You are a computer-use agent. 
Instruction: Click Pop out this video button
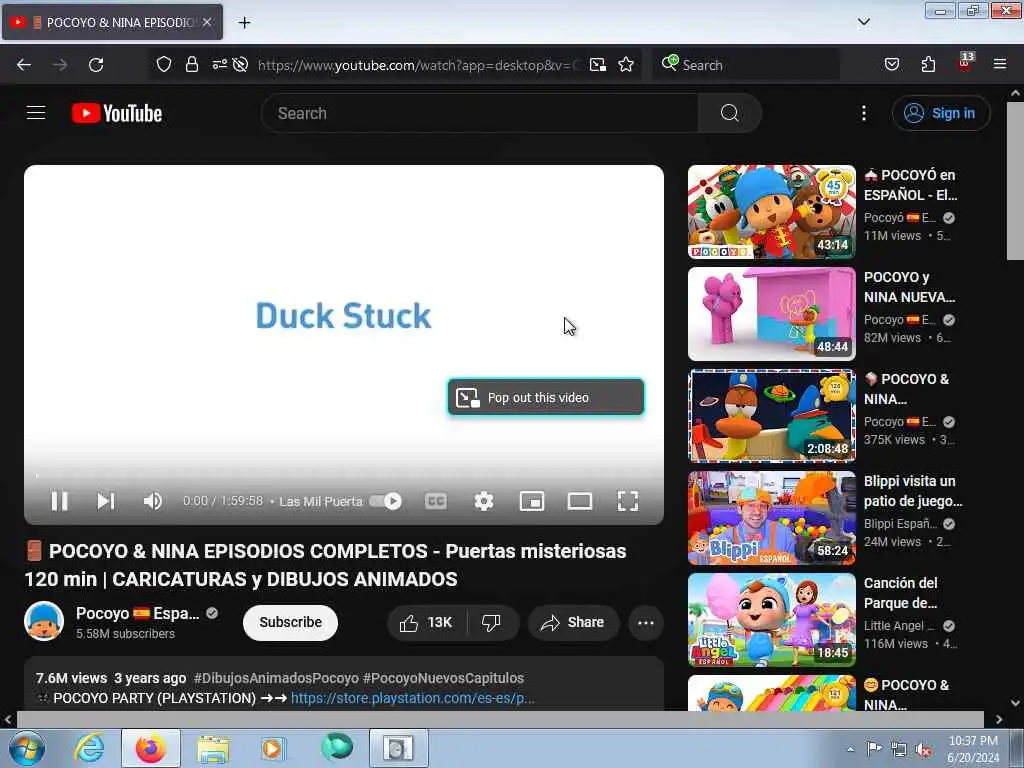click(546, 397)
